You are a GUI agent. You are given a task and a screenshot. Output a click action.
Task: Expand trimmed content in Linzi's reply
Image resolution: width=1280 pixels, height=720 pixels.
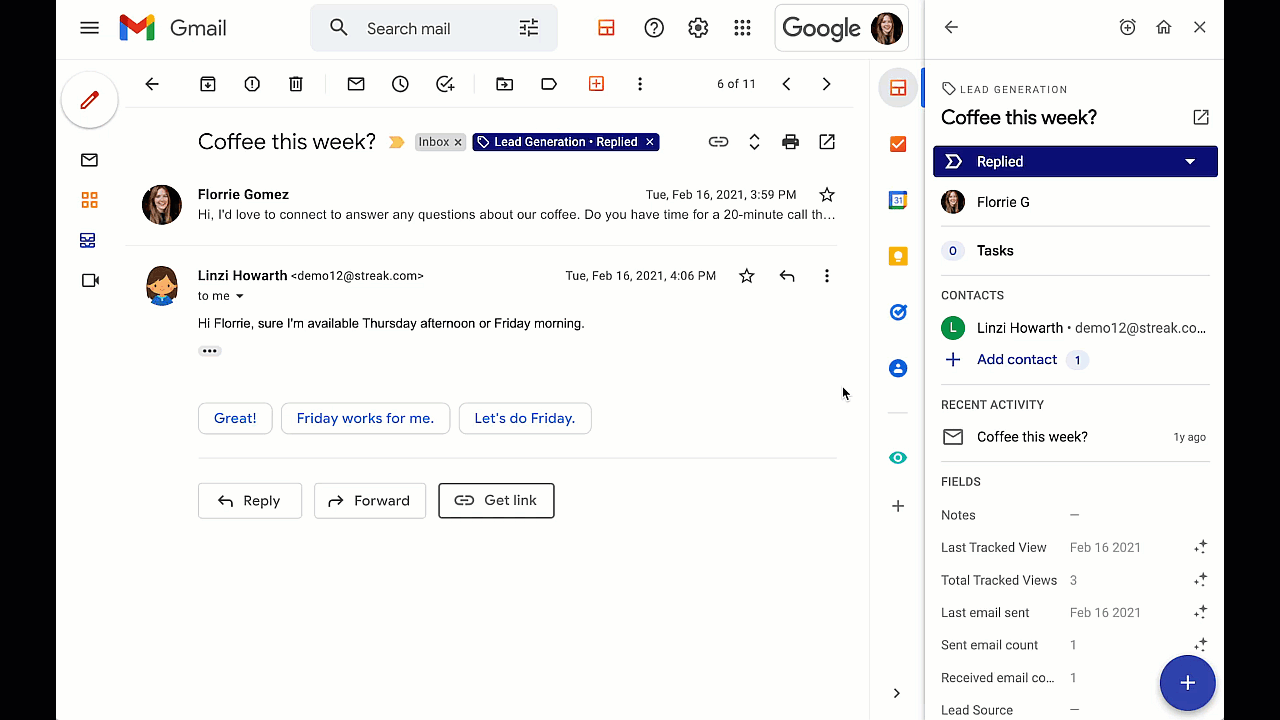tap(210, 350)
